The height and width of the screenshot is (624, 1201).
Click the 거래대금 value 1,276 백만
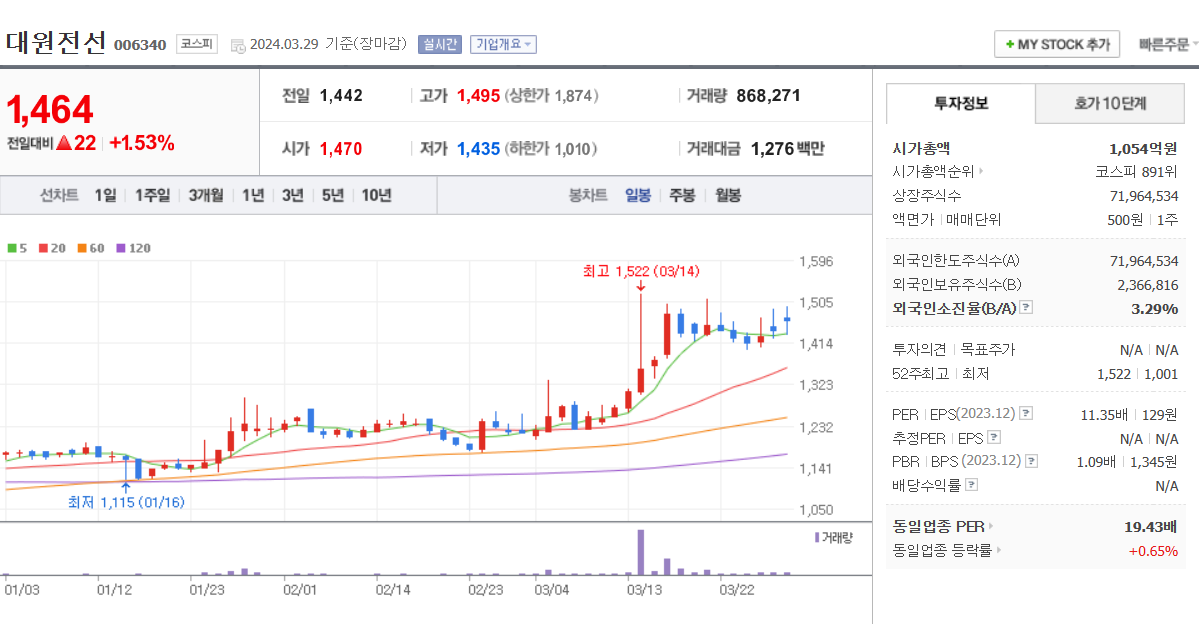point(787,148)
